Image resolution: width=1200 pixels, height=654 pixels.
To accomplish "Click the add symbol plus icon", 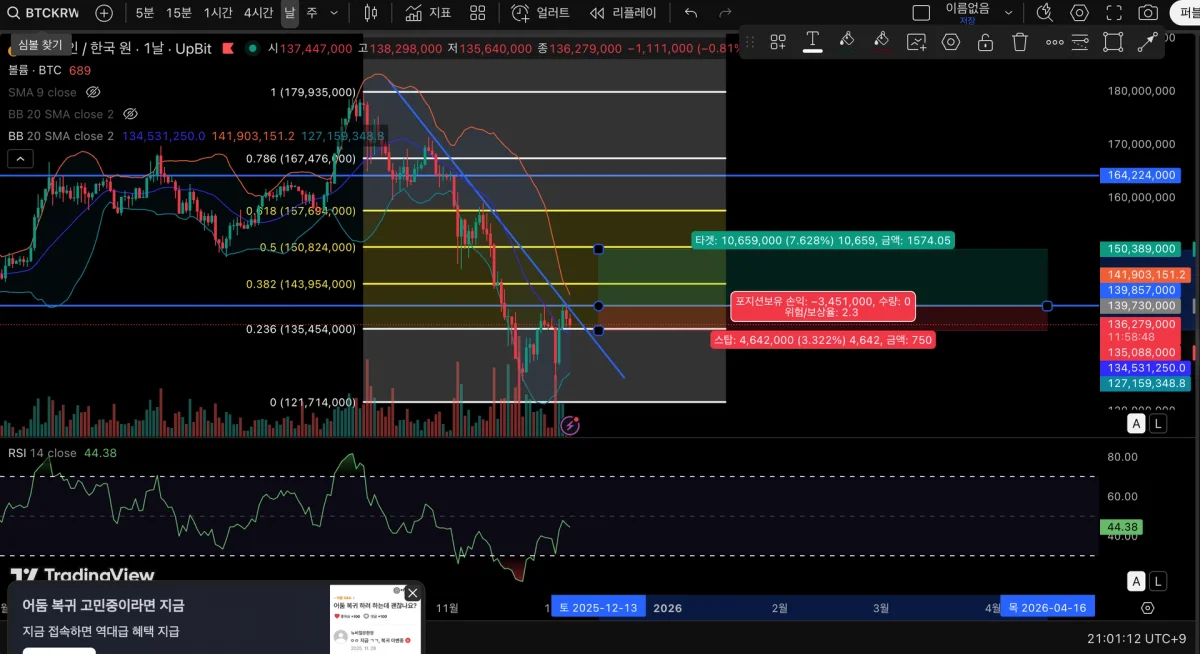I will 104,13.
